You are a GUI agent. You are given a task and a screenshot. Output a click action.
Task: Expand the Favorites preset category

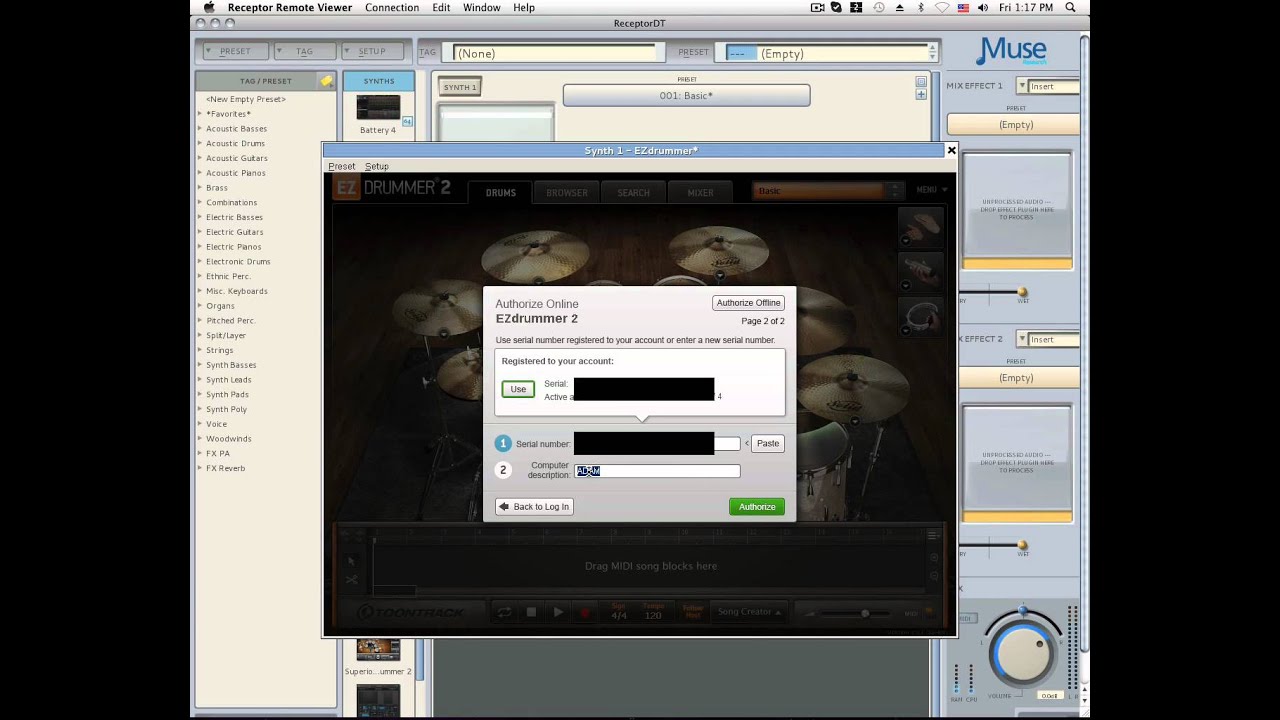tap(200, 114)
